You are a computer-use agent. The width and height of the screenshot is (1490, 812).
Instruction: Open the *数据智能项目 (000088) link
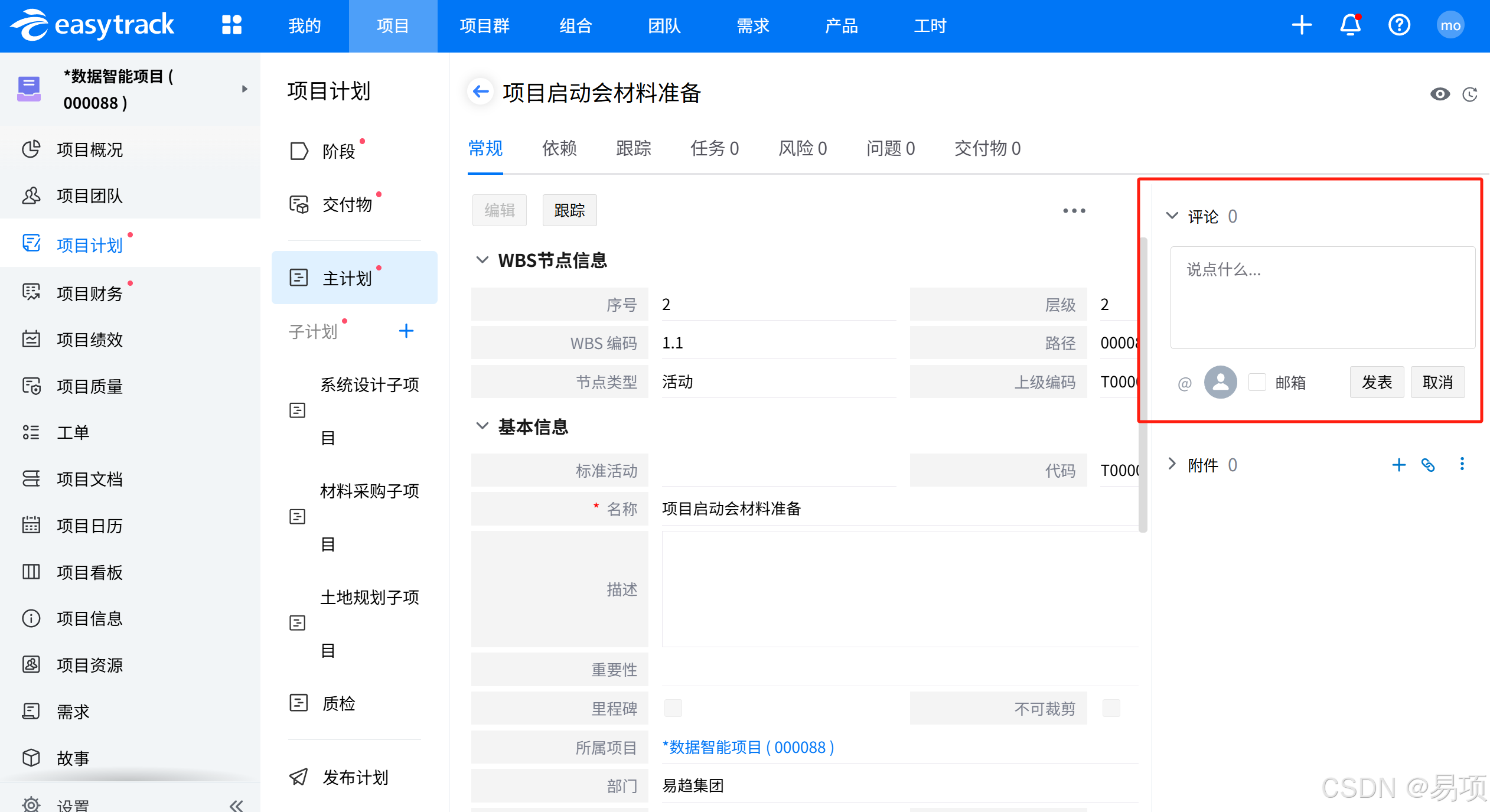pos(748,747)
